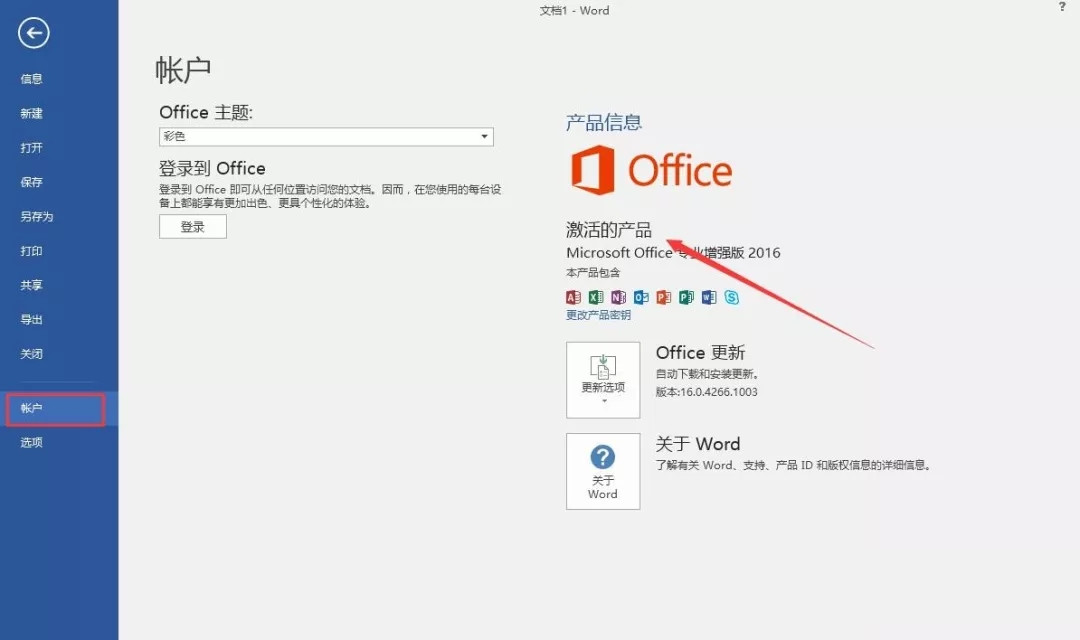
Task: Click the 自动下载和安装更新。 text
Action: click(707, 374)
